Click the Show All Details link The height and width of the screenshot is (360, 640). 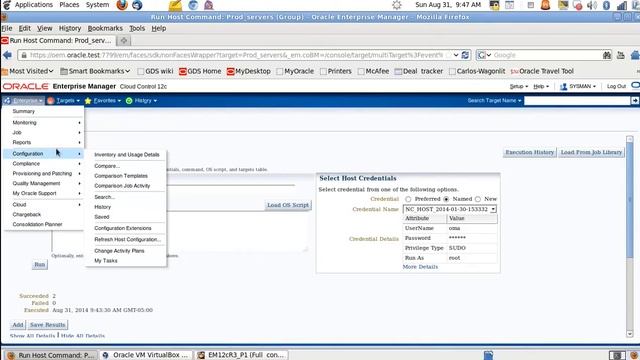33,336
